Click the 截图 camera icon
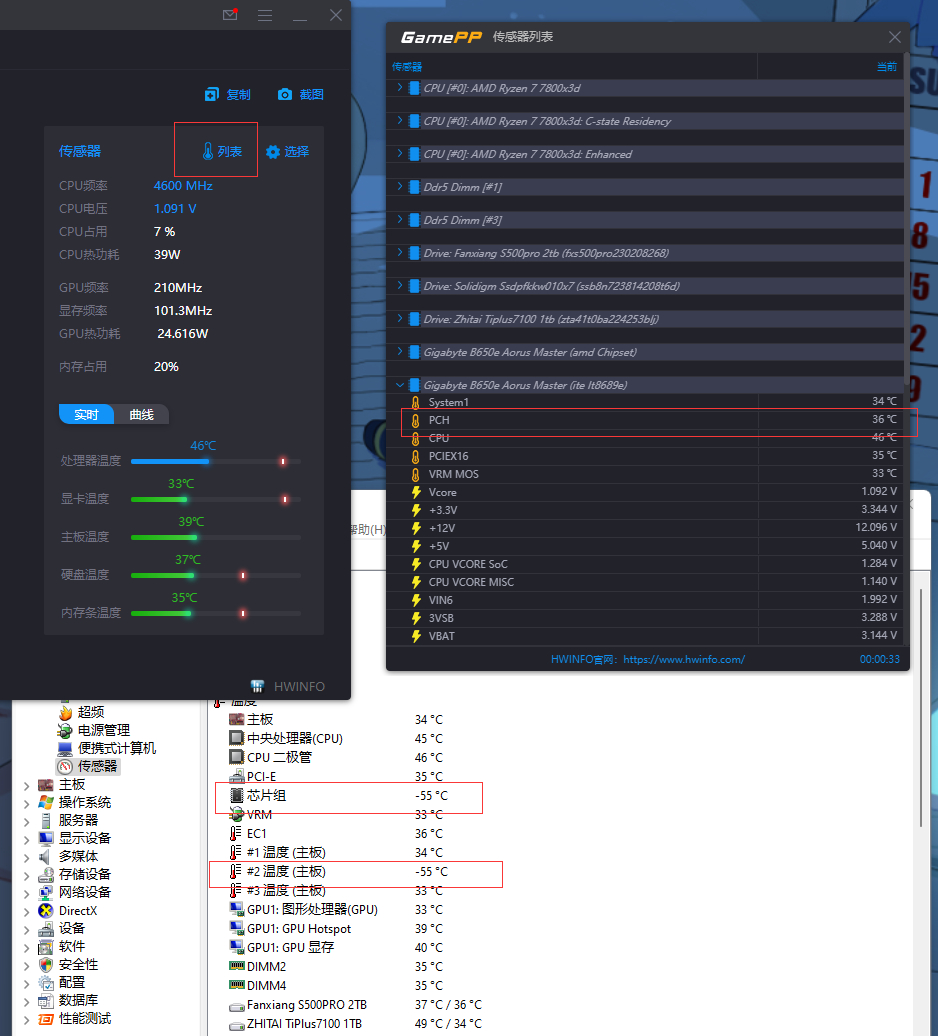938x1036 pixels. click(285, 94)
